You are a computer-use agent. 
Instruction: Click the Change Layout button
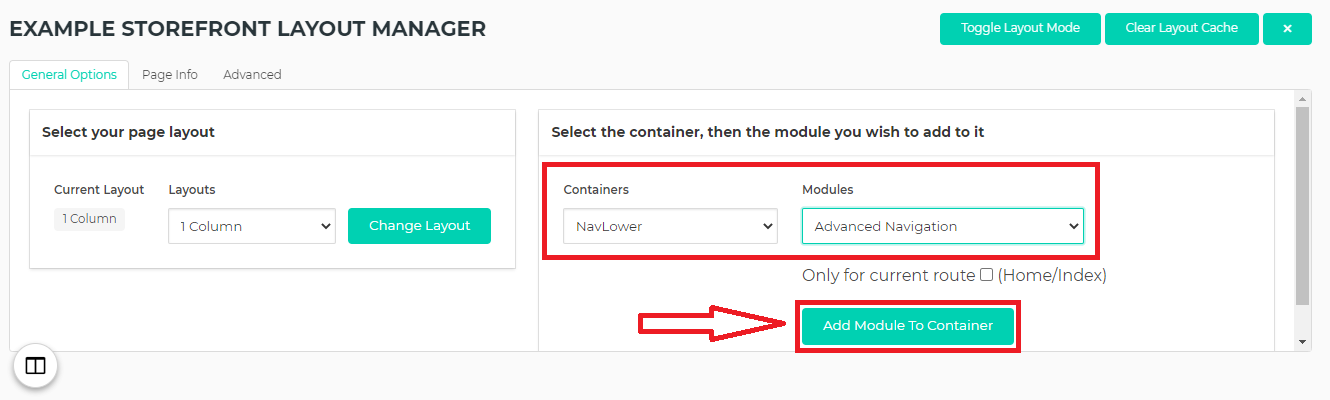click(x=419, y=226)
